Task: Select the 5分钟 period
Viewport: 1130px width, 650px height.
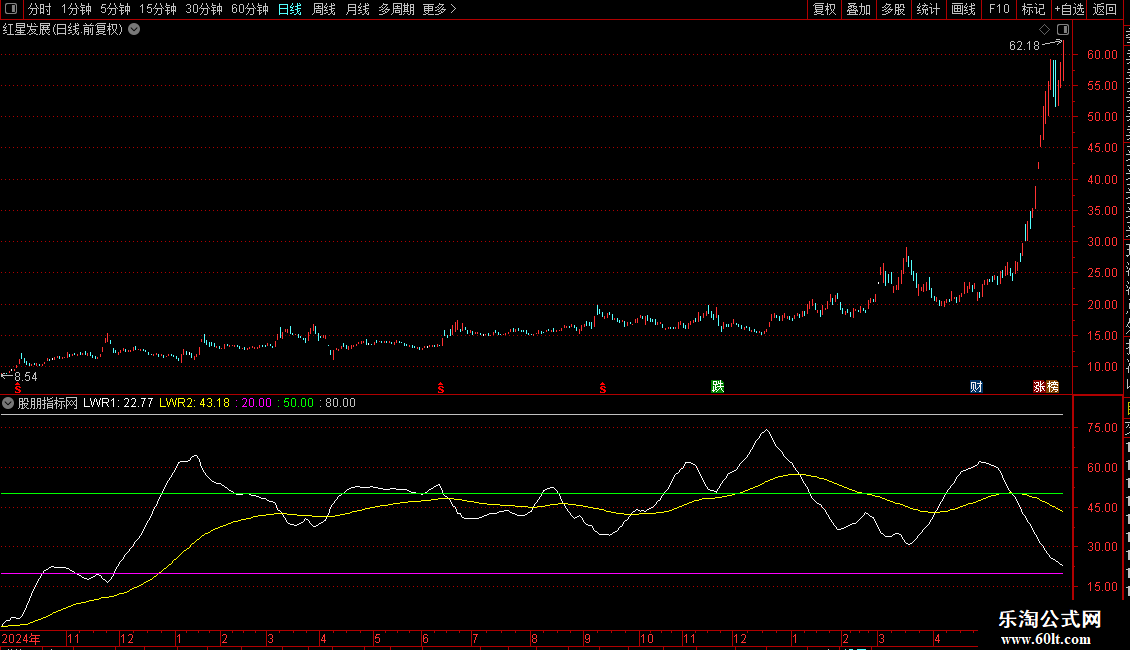Action: coord(115,9)
